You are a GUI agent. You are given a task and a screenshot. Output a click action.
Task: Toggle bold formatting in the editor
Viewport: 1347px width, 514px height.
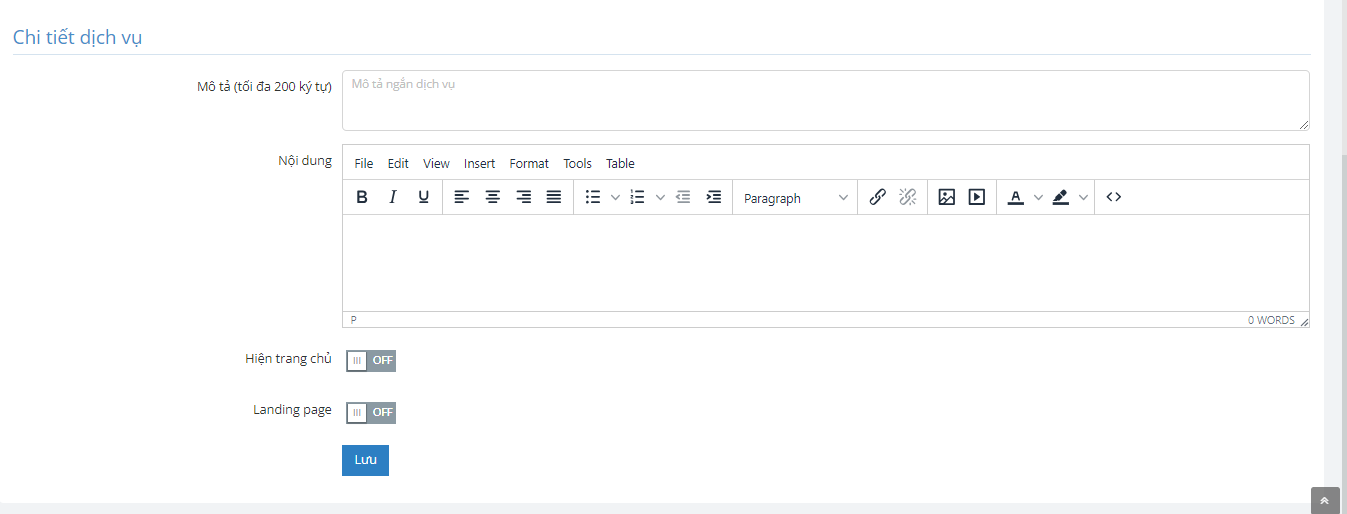point(362,197)
